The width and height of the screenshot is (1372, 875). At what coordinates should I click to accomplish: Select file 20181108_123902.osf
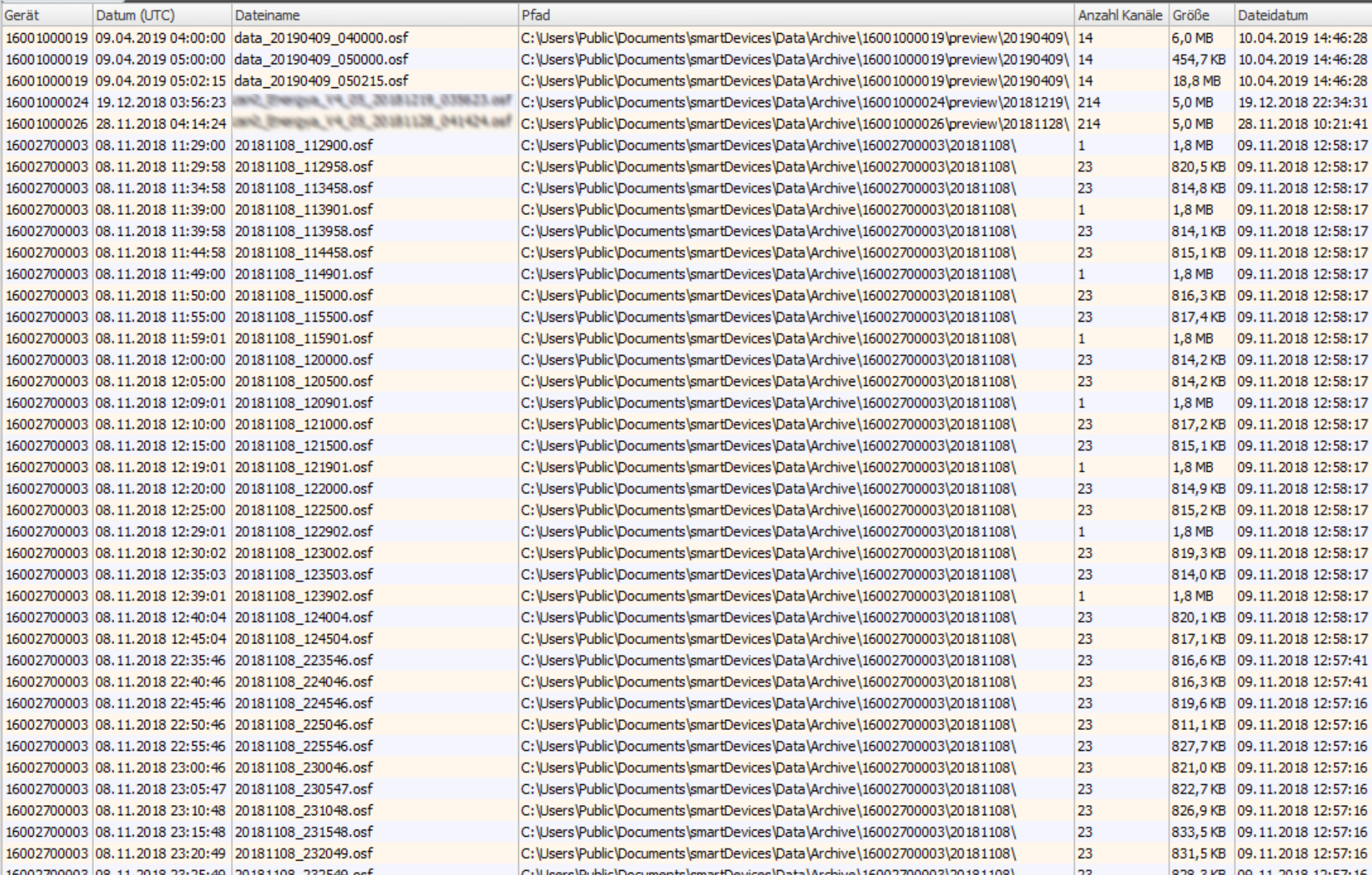click(304, 596)
